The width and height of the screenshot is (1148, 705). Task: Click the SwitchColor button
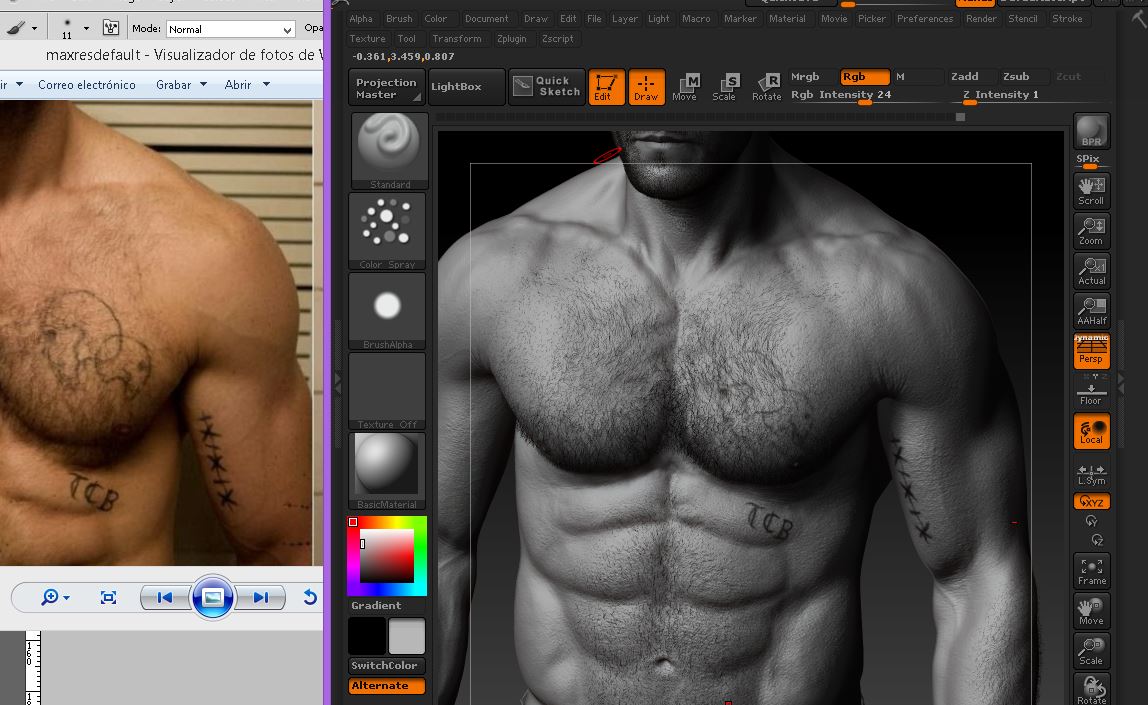[387, 665]
